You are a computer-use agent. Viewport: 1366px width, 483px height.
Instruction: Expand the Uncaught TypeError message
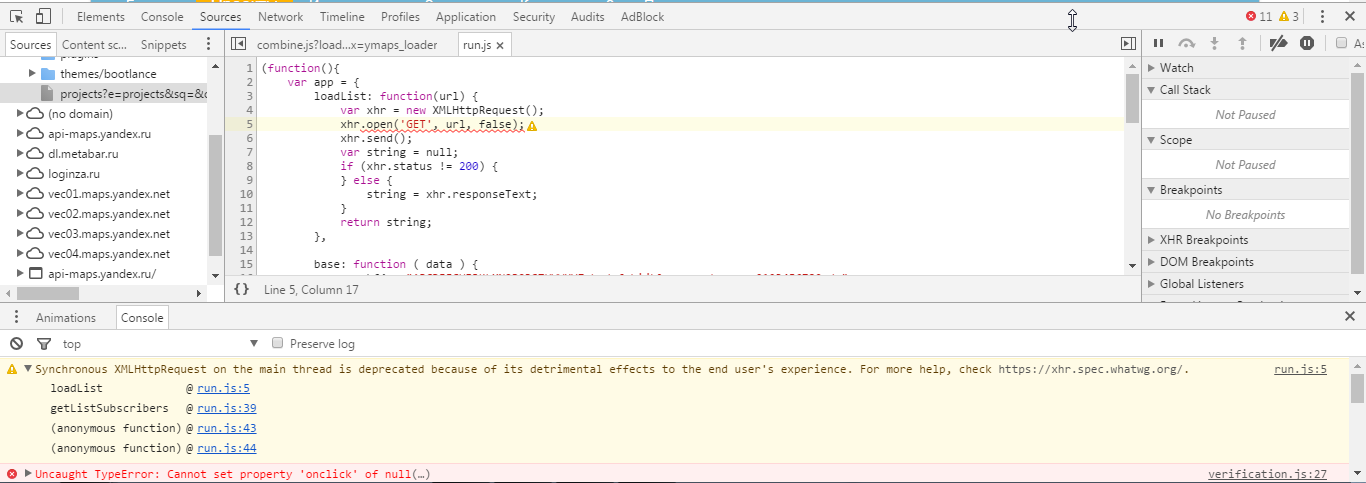pos(28,474)
